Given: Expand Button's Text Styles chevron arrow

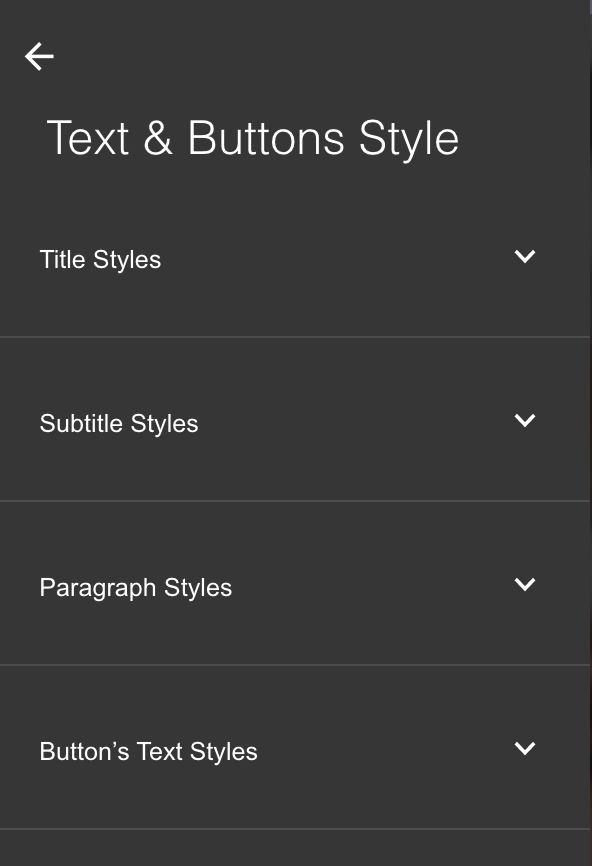Looking at the screenshot, I should 525,748.
